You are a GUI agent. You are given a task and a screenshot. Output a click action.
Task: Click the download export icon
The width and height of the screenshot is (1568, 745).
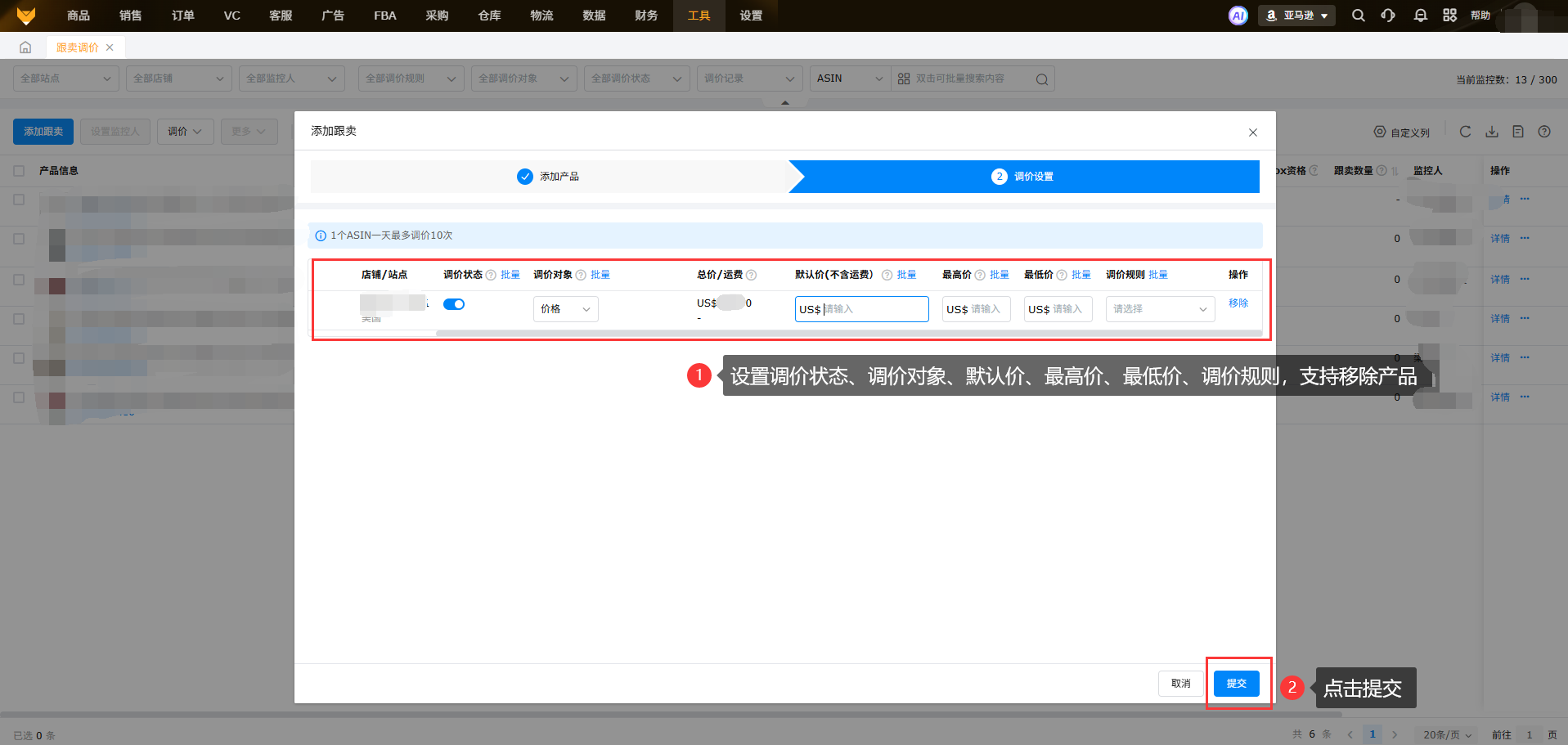[1492, 132]
